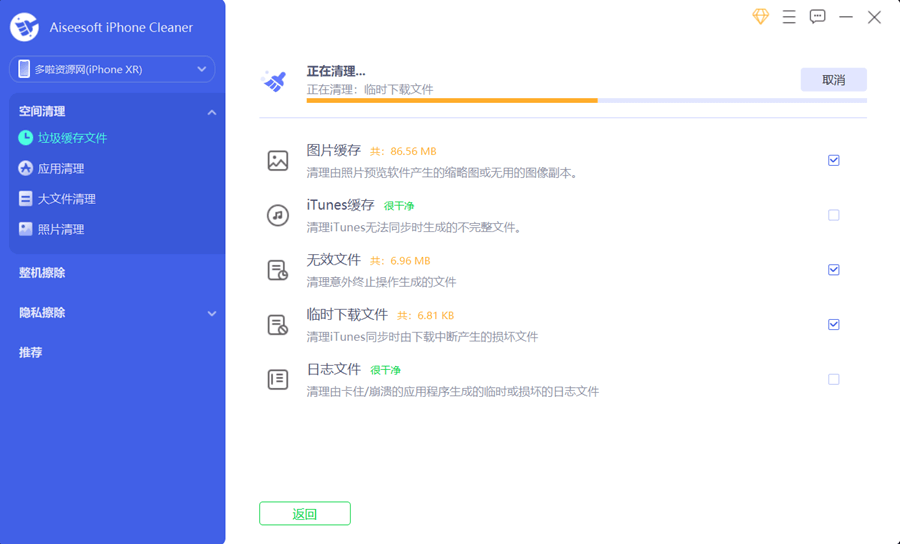Click the 无效文件 title text
The height and width of the screenshot is (544, 900).
coord(333,260)
